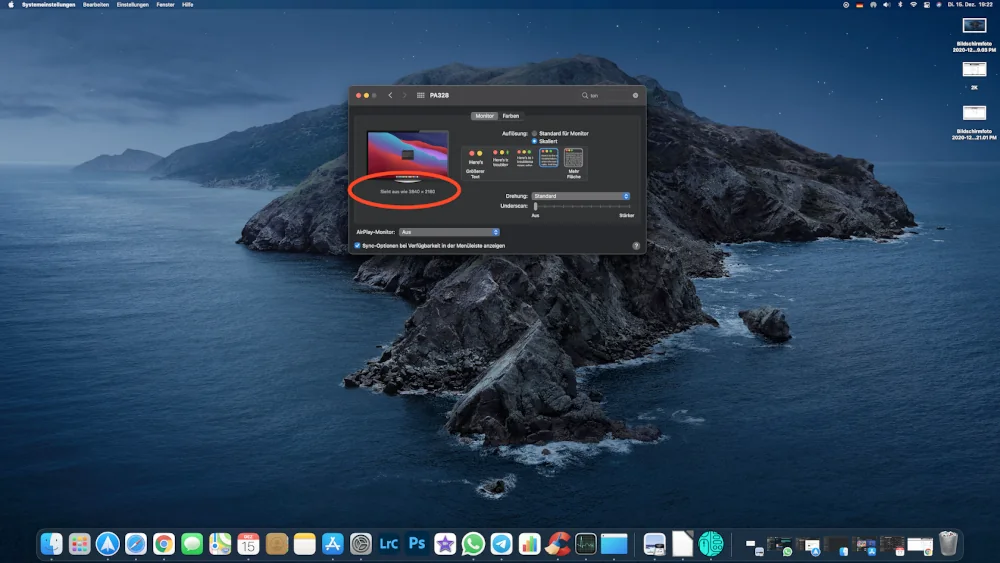Open Notes from the dock
The height and width of the screenshot is (563, 1000).
pos(304,544)
